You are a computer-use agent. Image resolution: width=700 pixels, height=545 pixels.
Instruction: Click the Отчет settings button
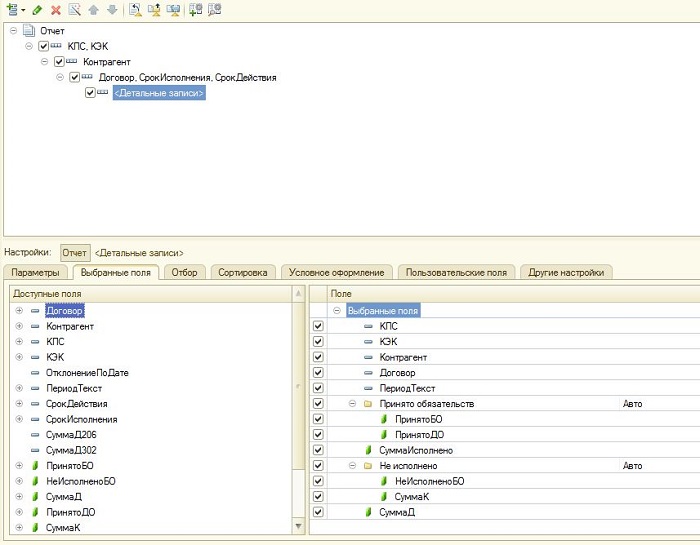75,253
